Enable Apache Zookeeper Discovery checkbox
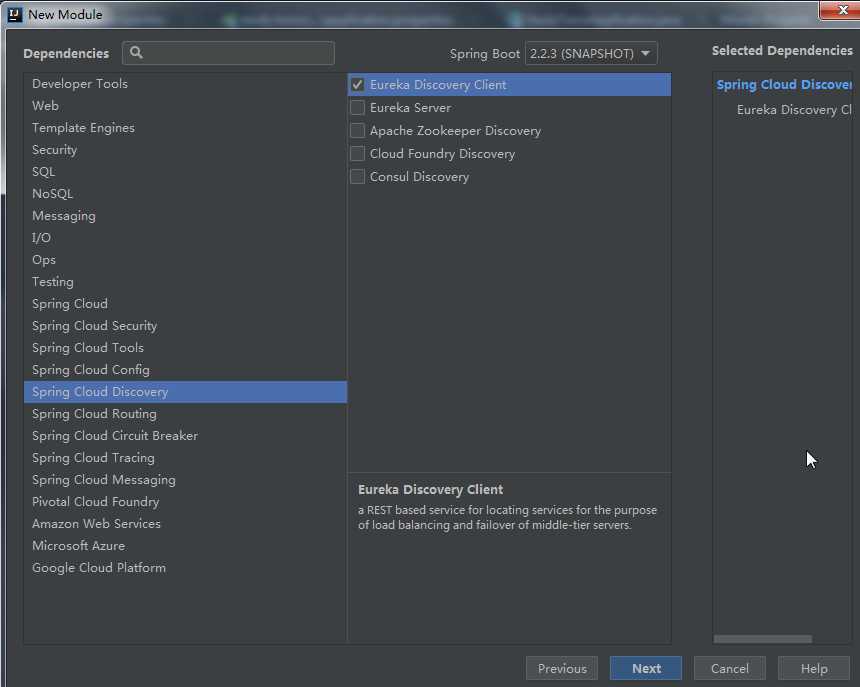The width and height of the screenshot is (860, 687). coord(358,130)
